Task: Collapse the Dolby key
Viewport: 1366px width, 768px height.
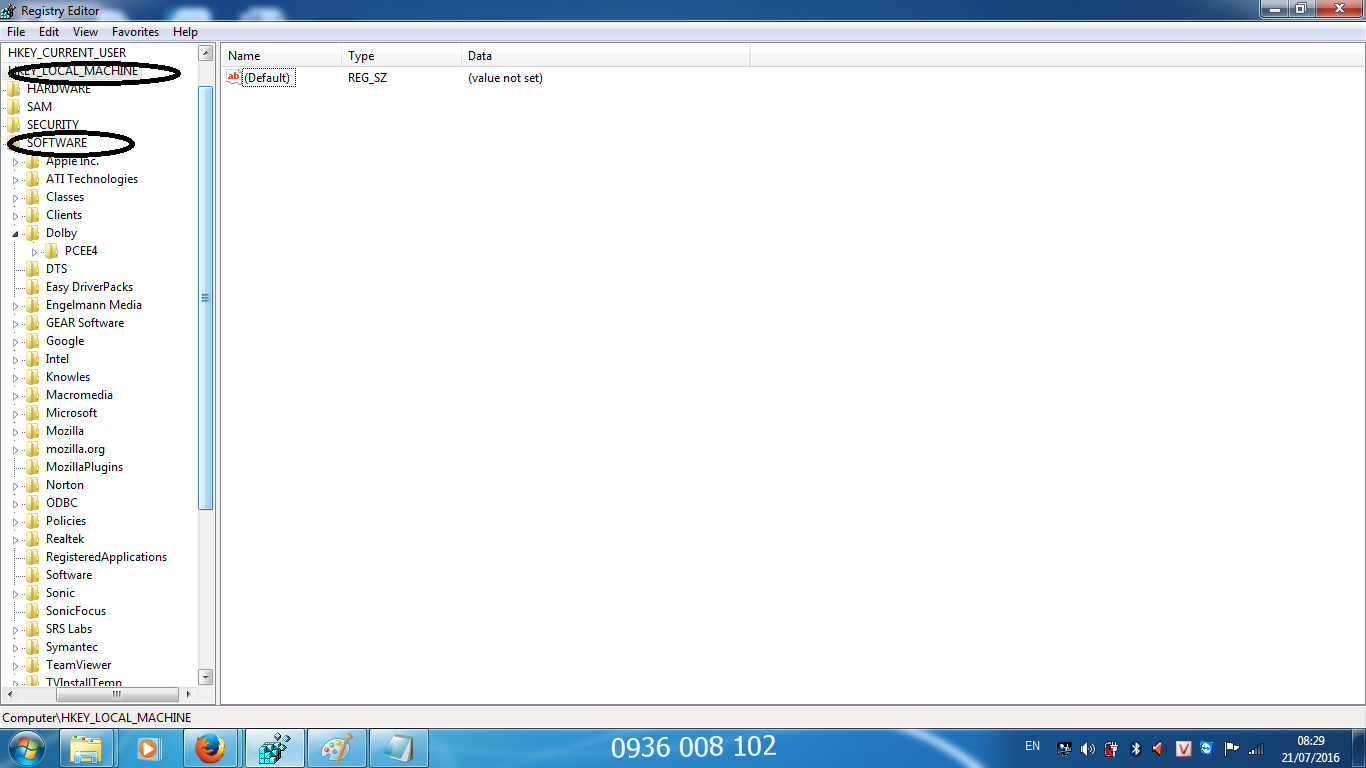Action: point(15,234)
